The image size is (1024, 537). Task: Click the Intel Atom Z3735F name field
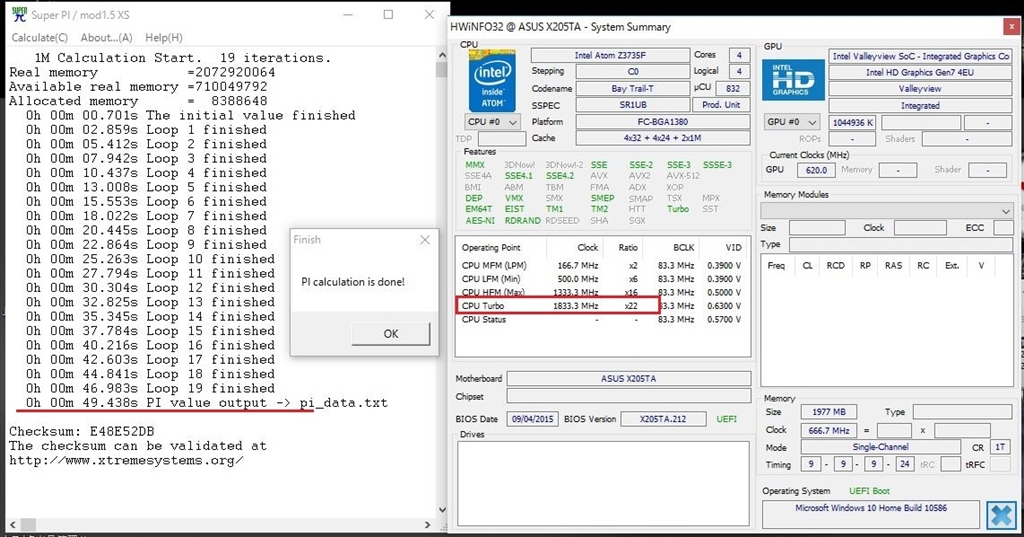click(608, 55)
